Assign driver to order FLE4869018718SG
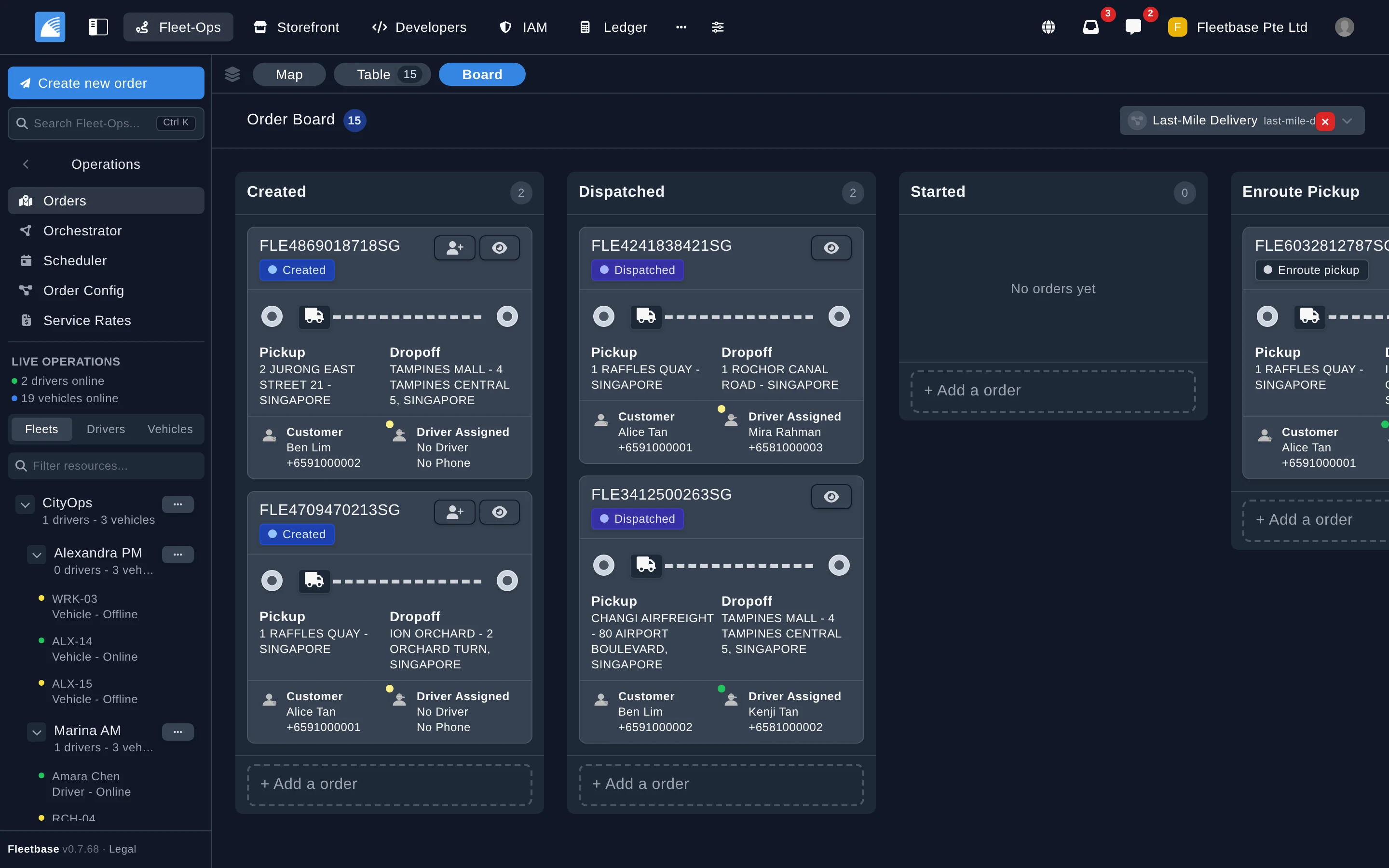Screen dimensions: 1389x868 click(455, 247)
